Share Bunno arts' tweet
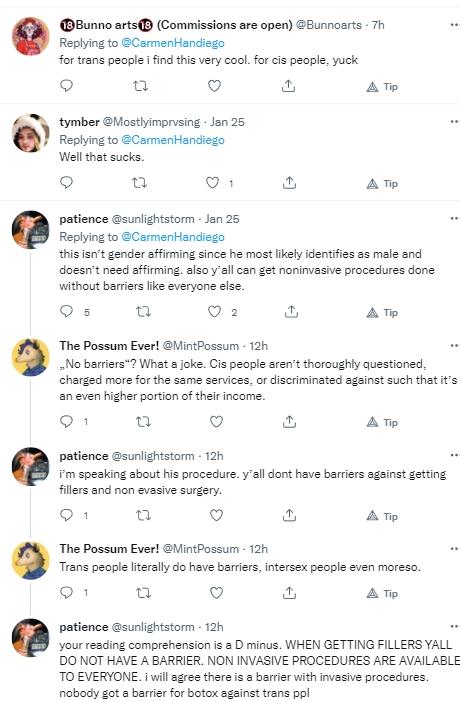 click(288, 86)
